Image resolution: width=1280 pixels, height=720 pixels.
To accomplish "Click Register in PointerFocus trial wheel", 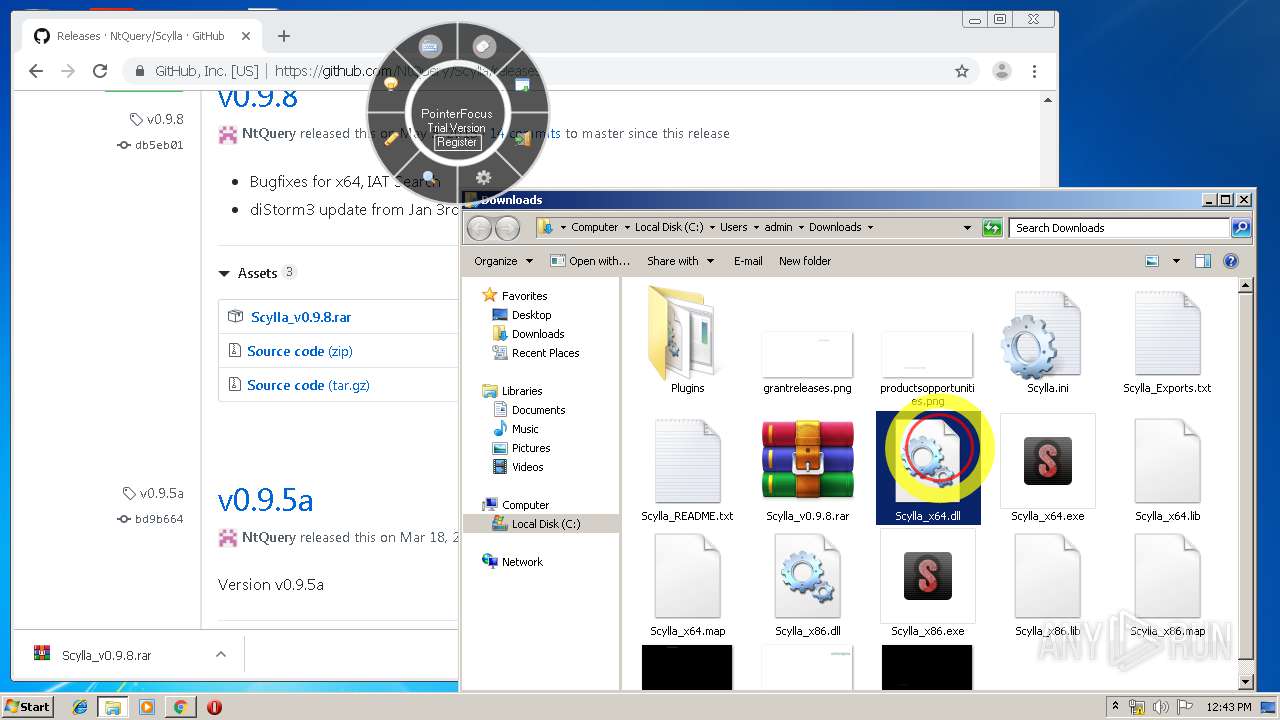I will tap(457, 142).
